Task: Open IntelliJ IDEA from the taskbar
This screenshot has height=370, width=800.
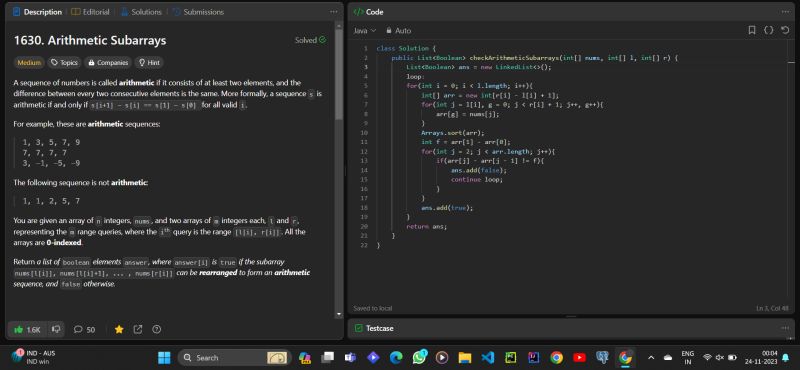Action: point(534,358)
